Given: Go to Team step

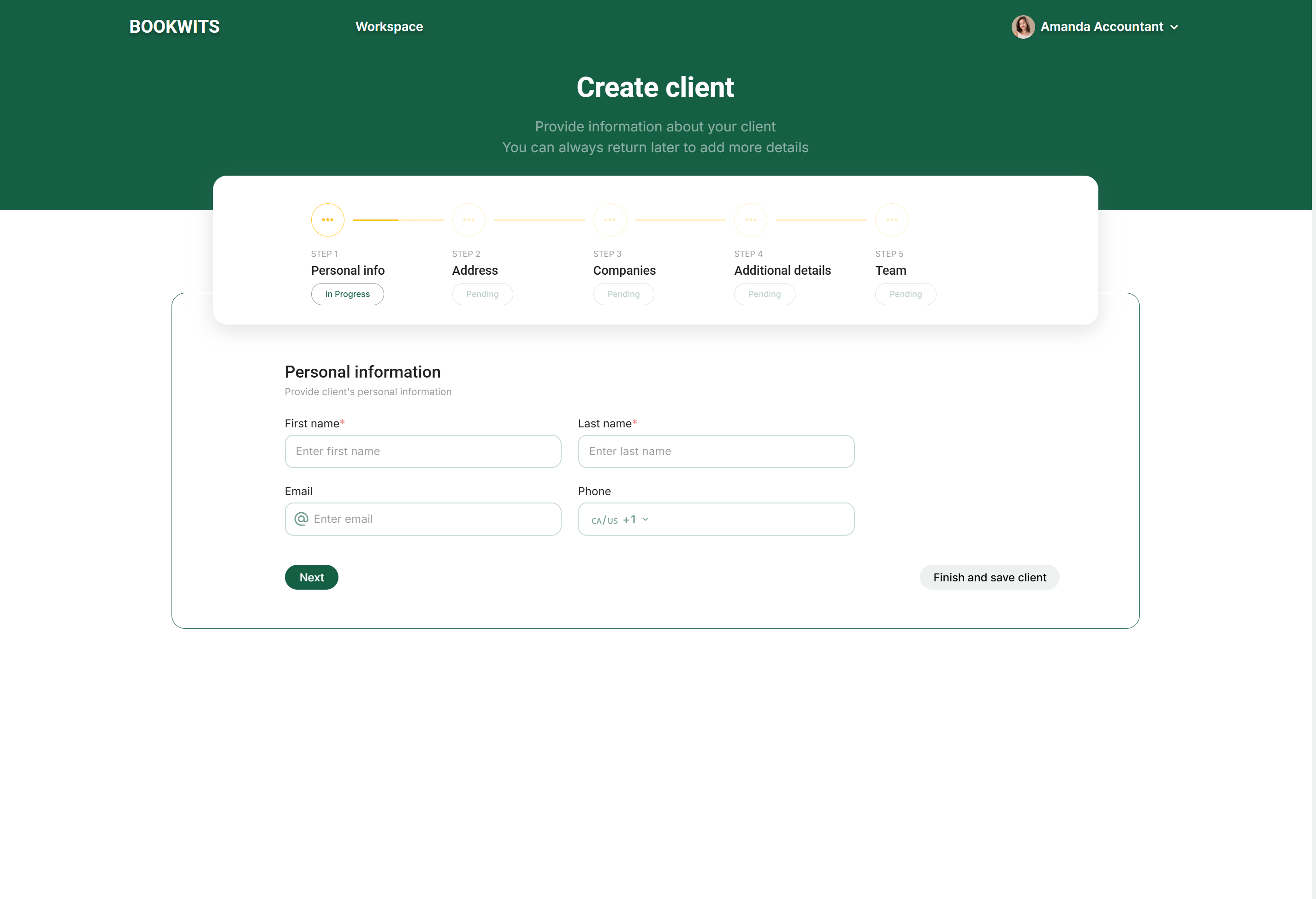Looking at the screenshot, I should [x=890, y=271].
